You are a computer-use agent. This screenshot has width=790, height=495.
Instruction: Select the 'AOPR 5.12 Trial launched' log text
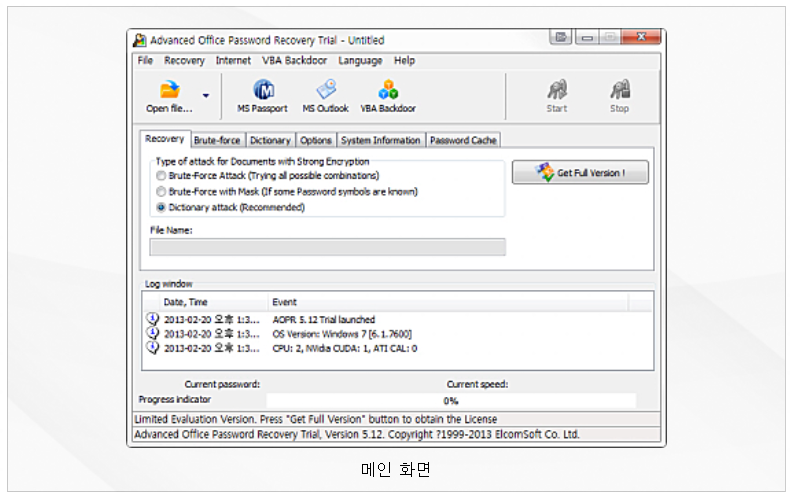323,320
